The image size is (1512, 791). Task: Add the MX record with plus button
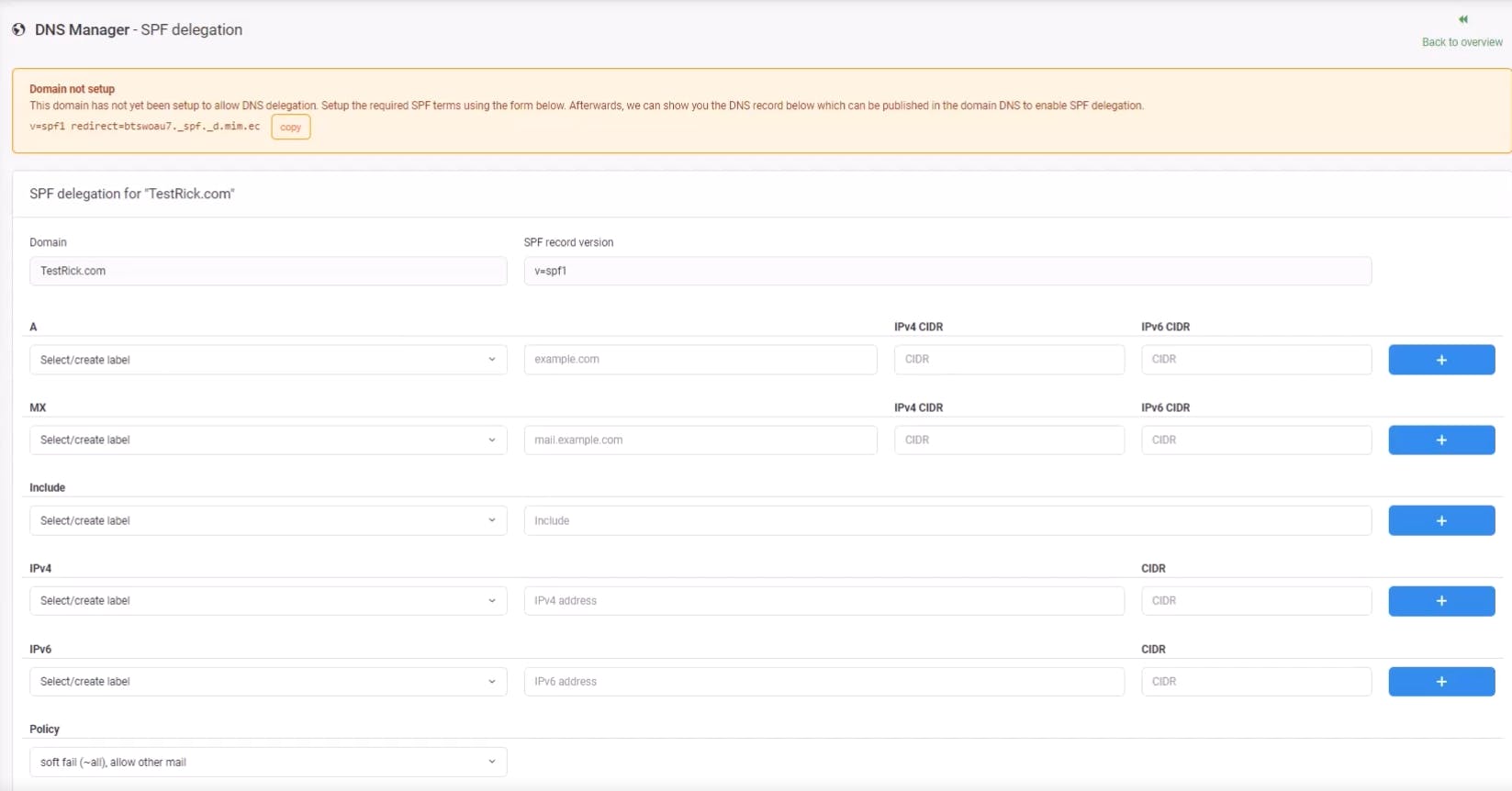pyautogui.click(x=1441, y=440)
